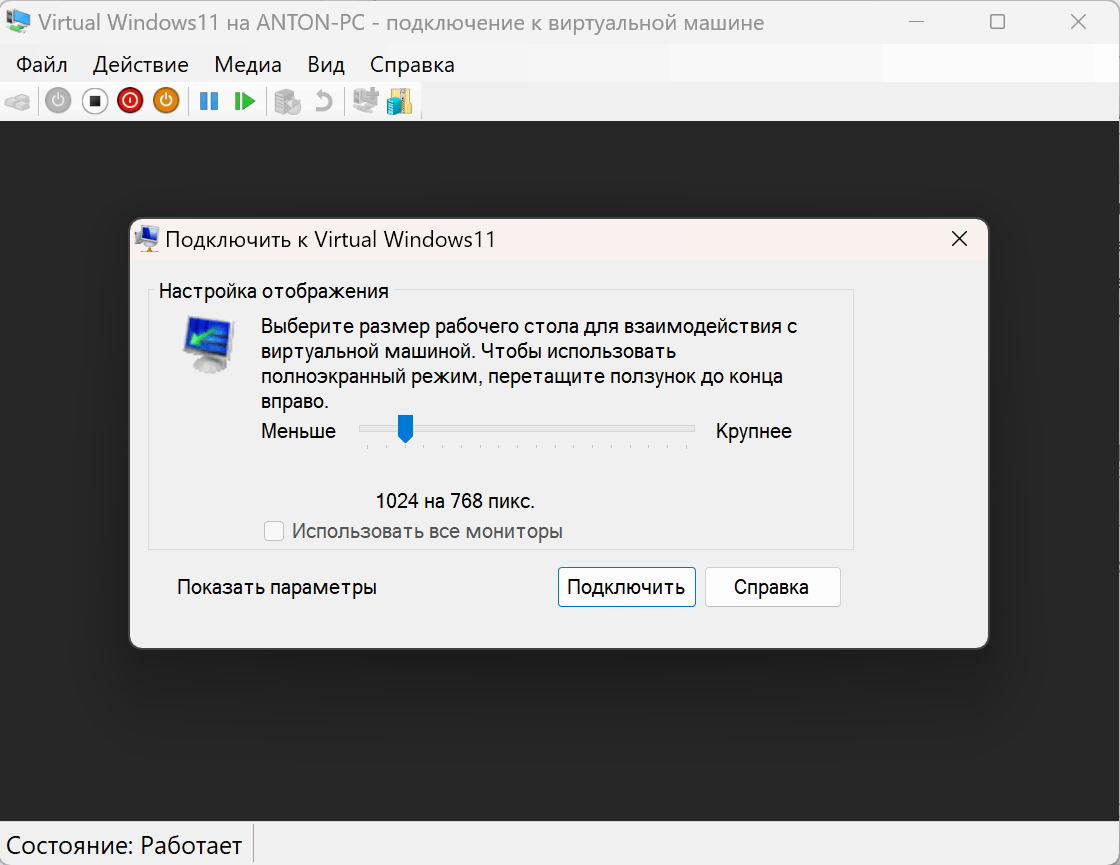The height and width of the screenshot is (865, 1120).
Task: Click the Крупнее label
Action: tap(754, 431)
